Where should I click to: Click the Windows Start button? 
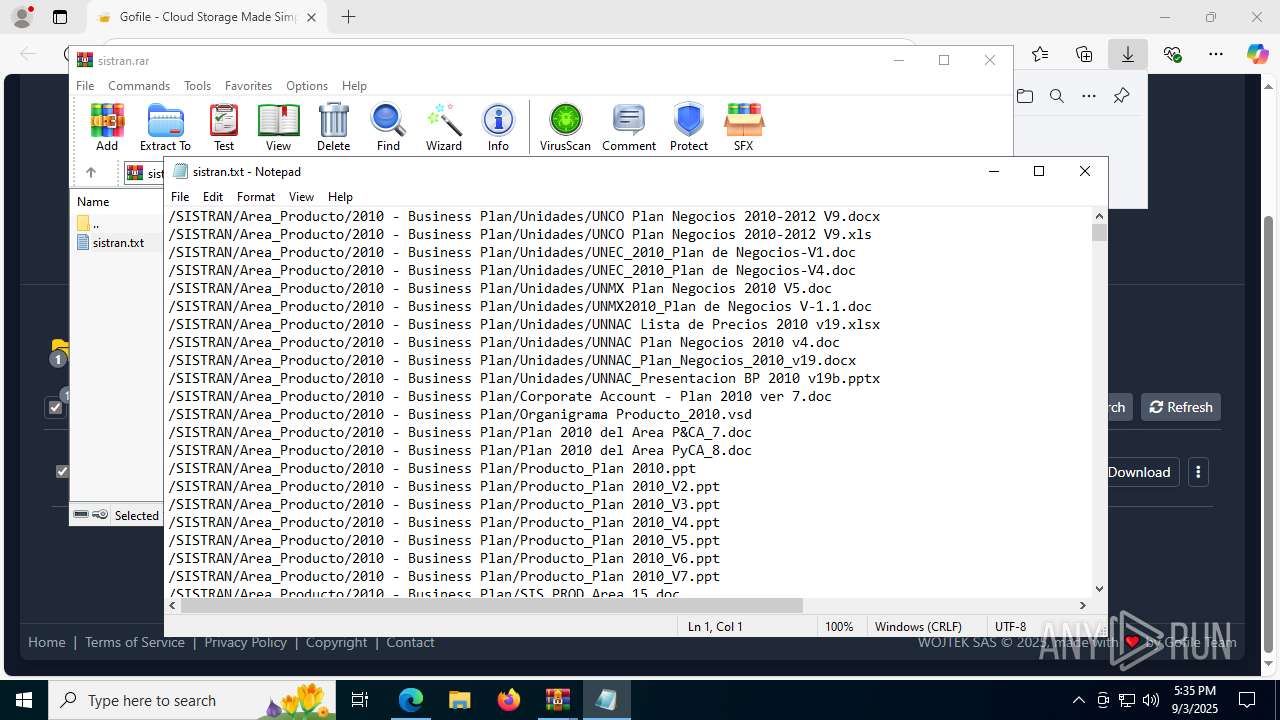(x=24, y=700)
